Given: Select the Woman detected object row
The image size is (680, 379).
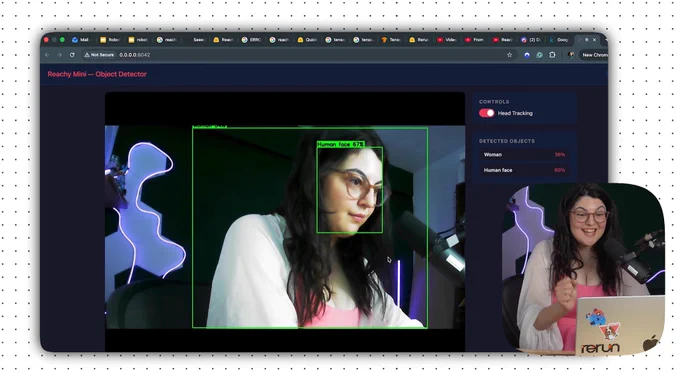Looking at the screenshot, I should [524, 154].
